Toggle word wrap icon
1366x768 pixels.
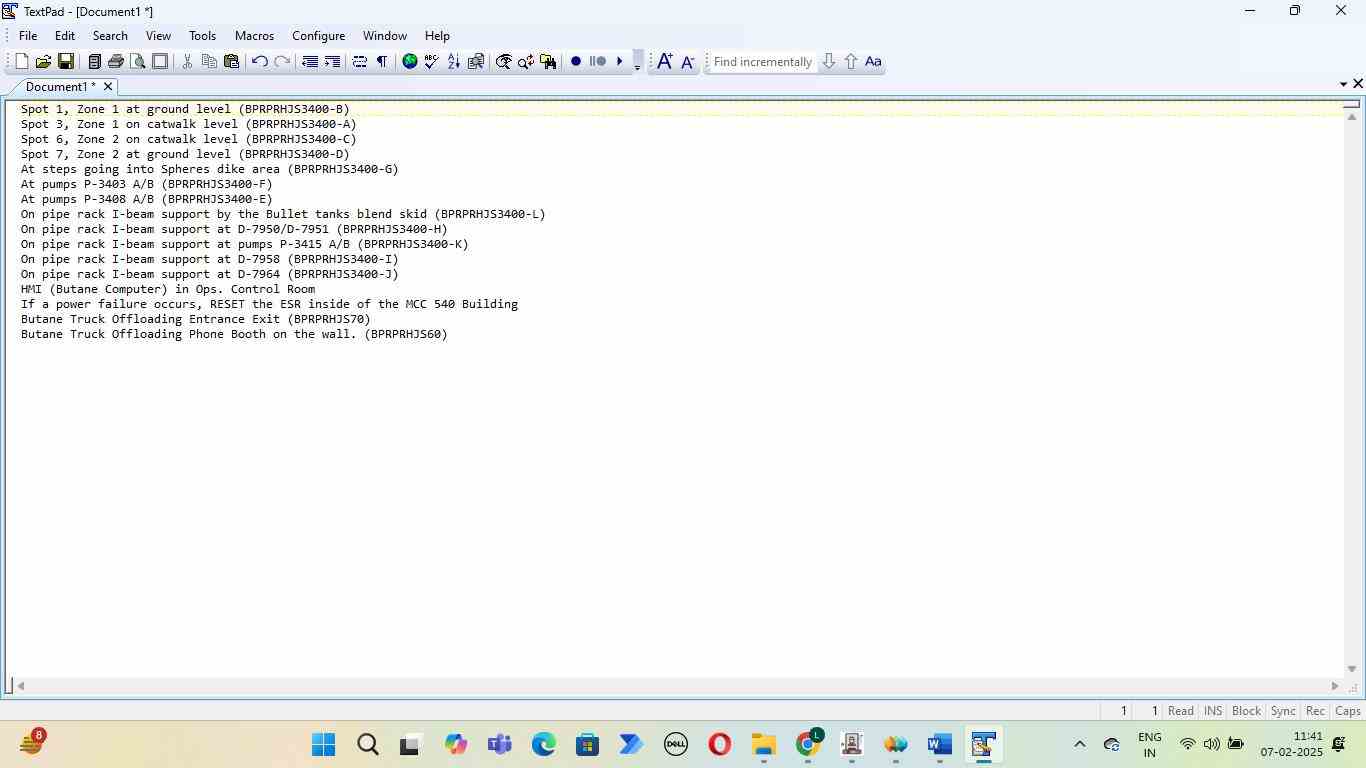click(360, 62)
